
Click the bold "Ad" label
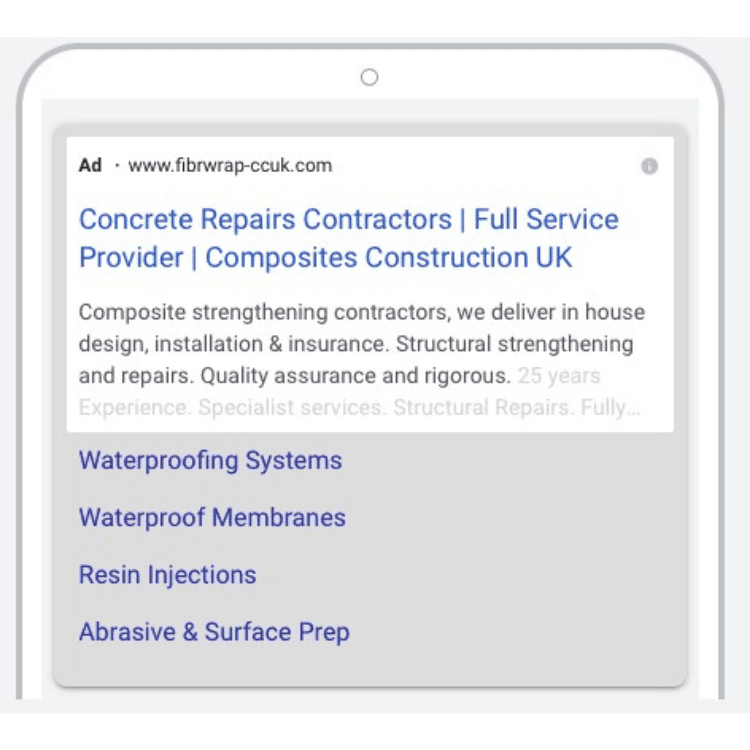coord(90,166)
